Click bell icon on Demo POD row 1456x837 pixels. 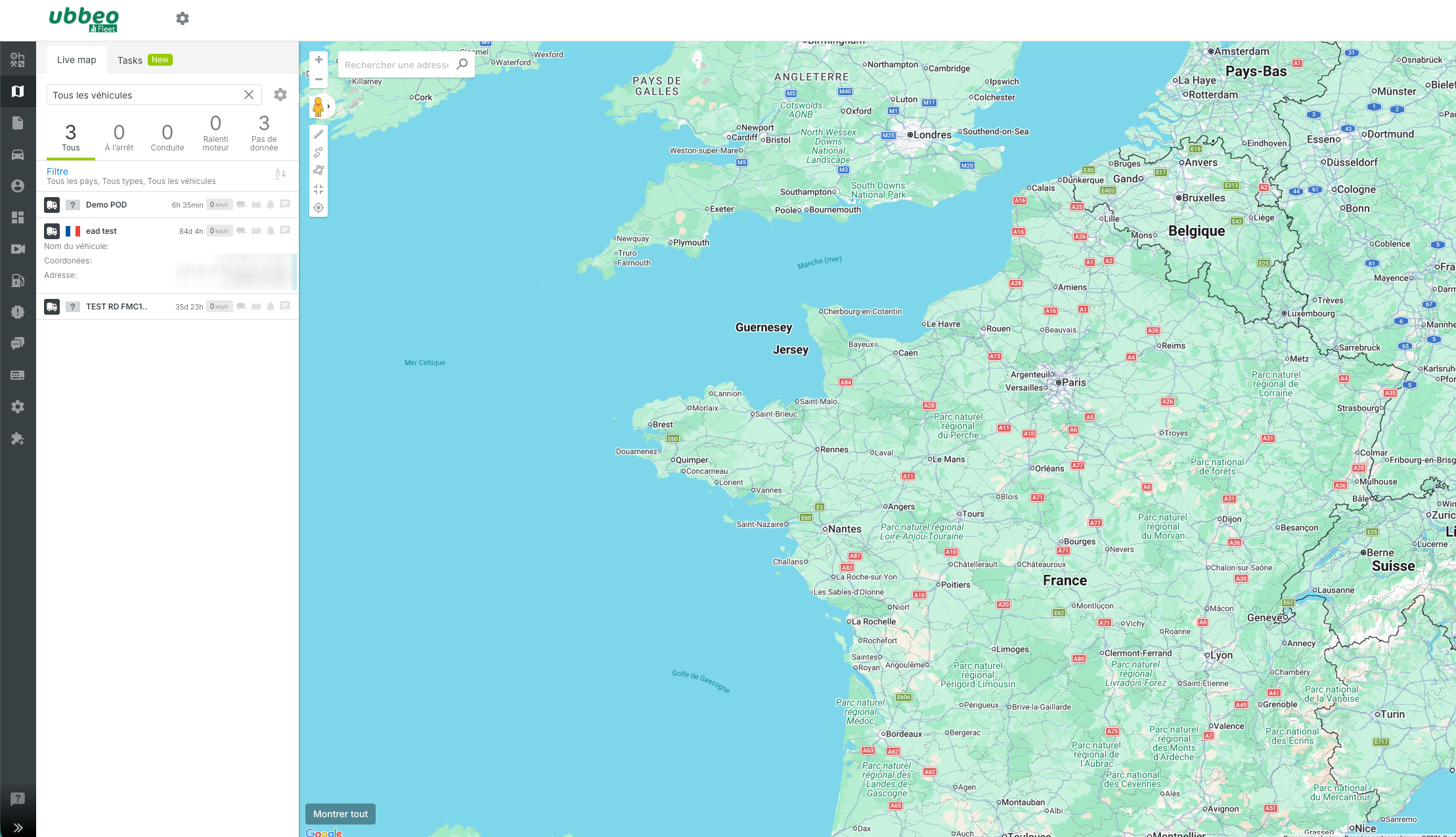pyautogui.click(x=271, y=204)
